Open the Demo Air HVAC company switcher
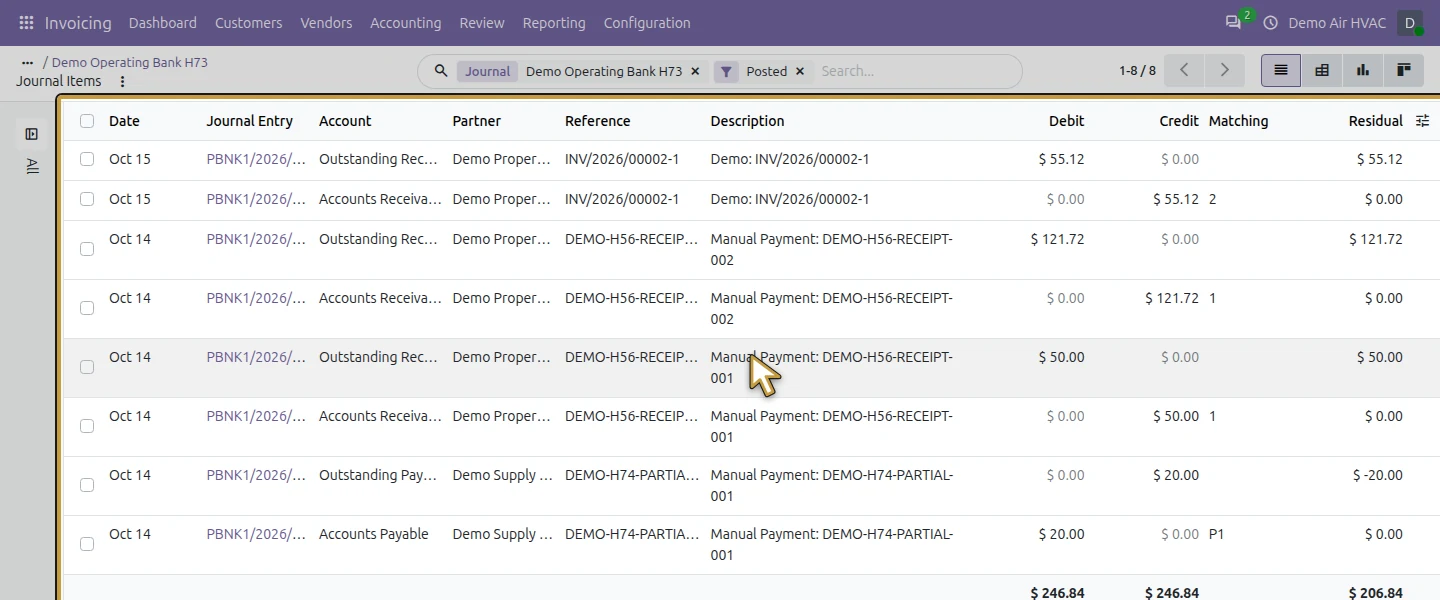This screenshot has width=1440, height=600. (x=1337, y=23)
